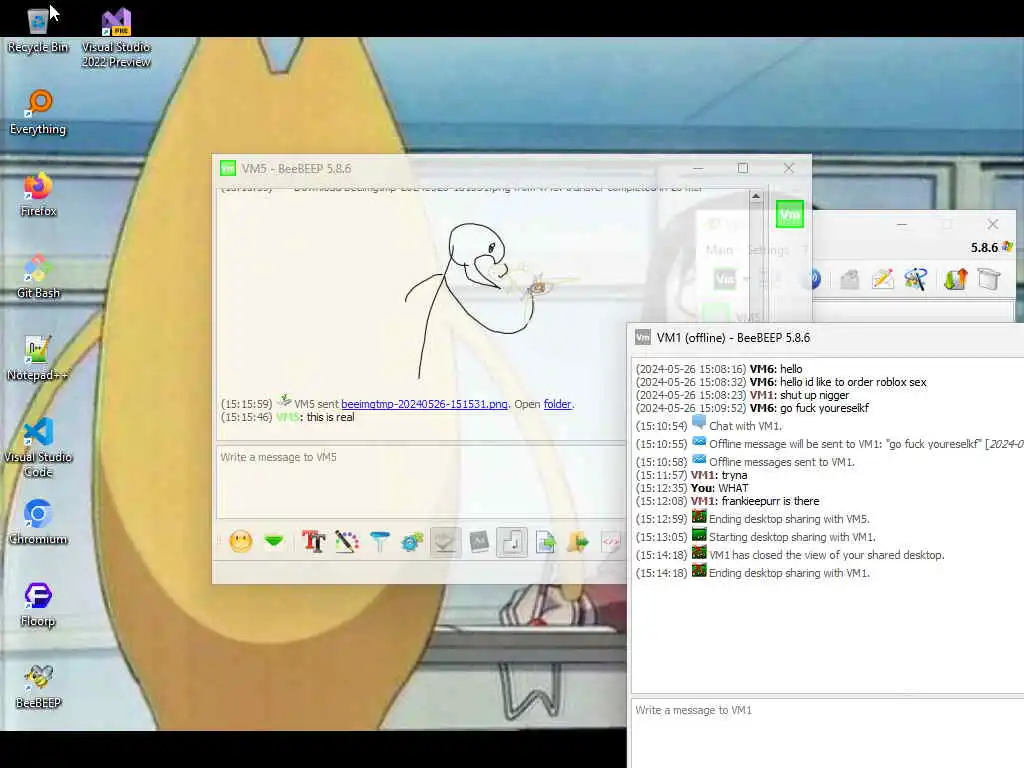Click the gray box icon in main toolbar
The height and width of the screenshot is (768, 1024).
[x=989, y=280]
